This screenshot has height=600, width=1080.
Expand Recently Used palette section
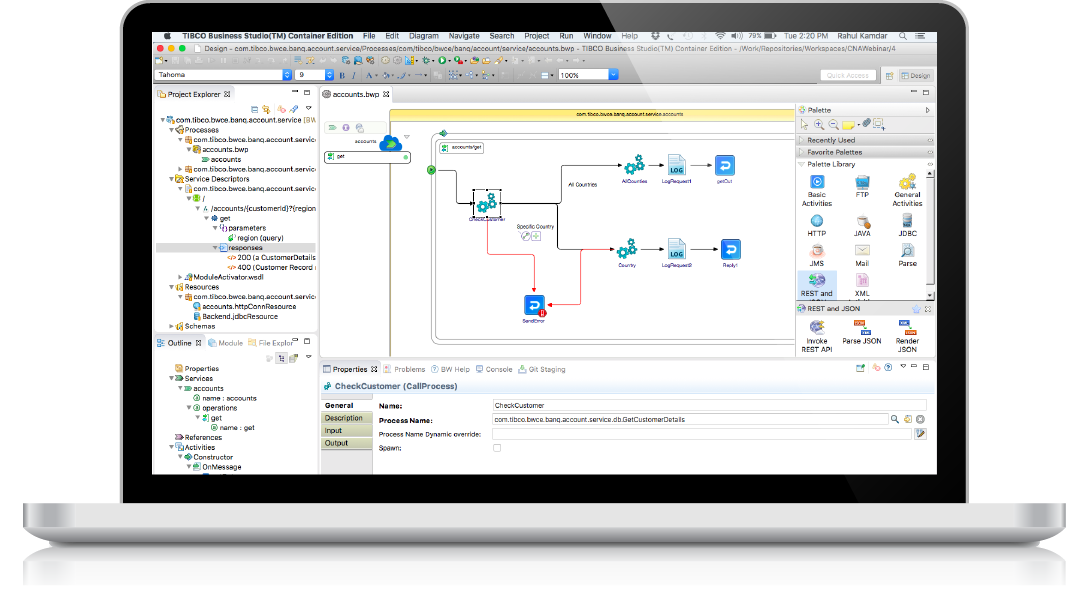(865, 140)
